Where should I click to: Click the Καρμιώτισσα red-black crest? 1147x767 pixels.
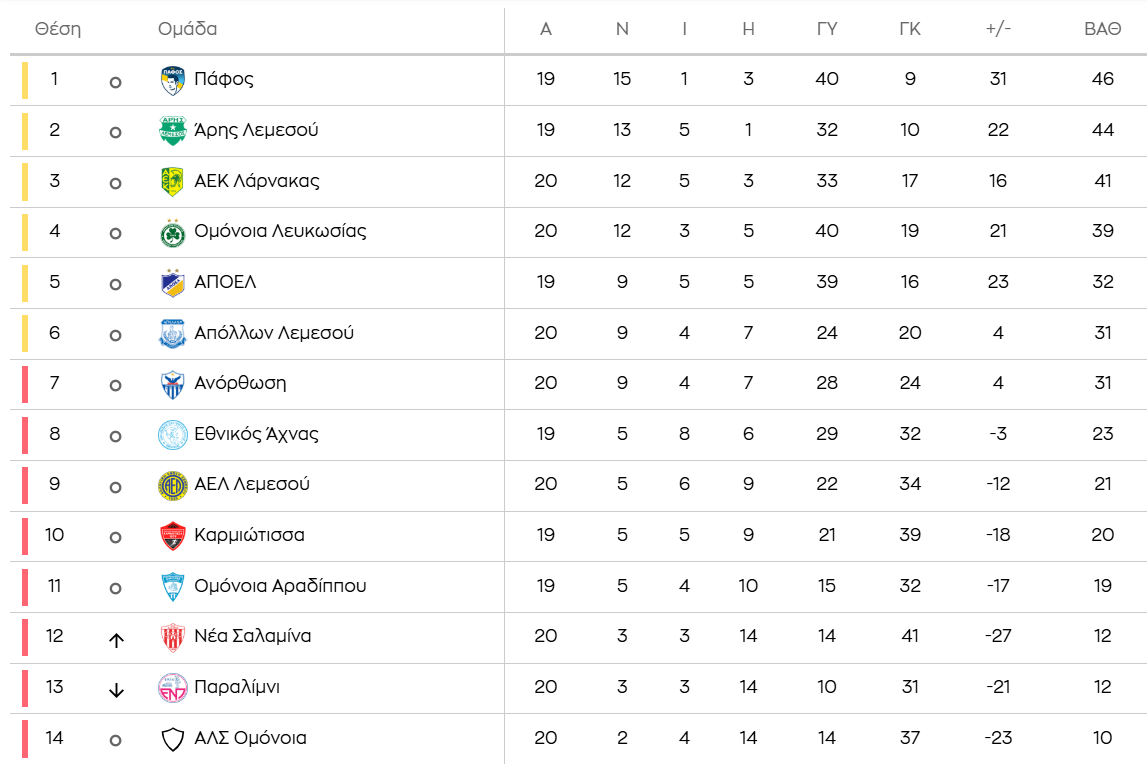(x=173, y=536)
